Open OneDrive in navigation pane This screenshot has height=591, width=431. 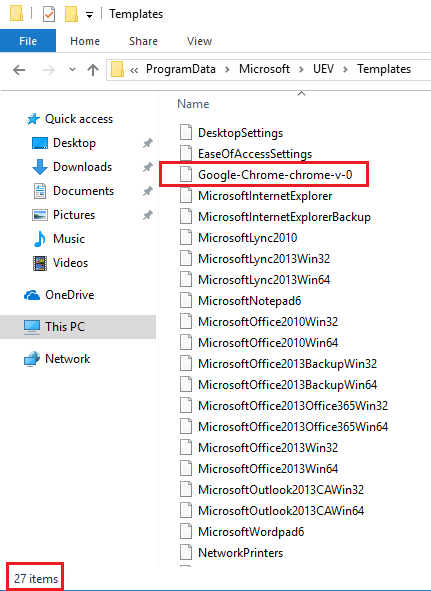[x=69, y=295]
